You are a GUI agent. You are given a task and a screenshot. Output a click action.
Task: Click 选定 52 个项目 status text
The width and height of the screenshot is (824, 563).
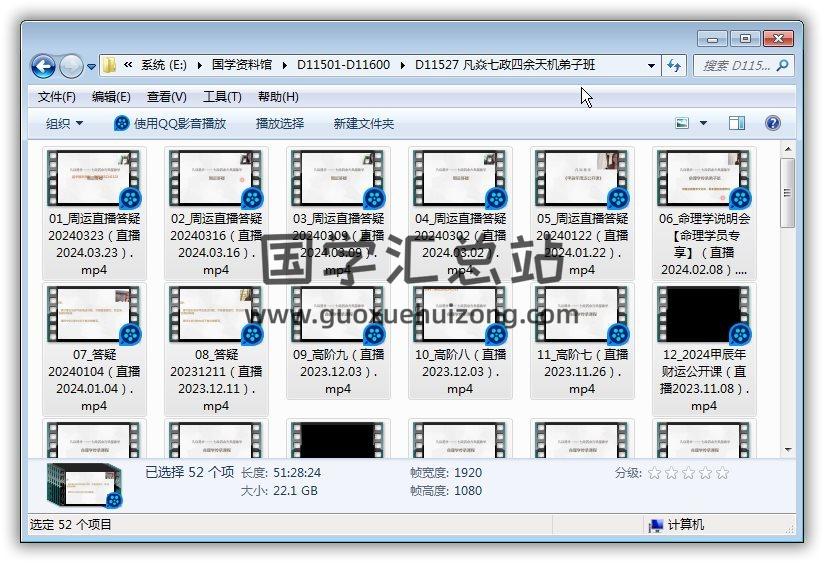point(70,525)
